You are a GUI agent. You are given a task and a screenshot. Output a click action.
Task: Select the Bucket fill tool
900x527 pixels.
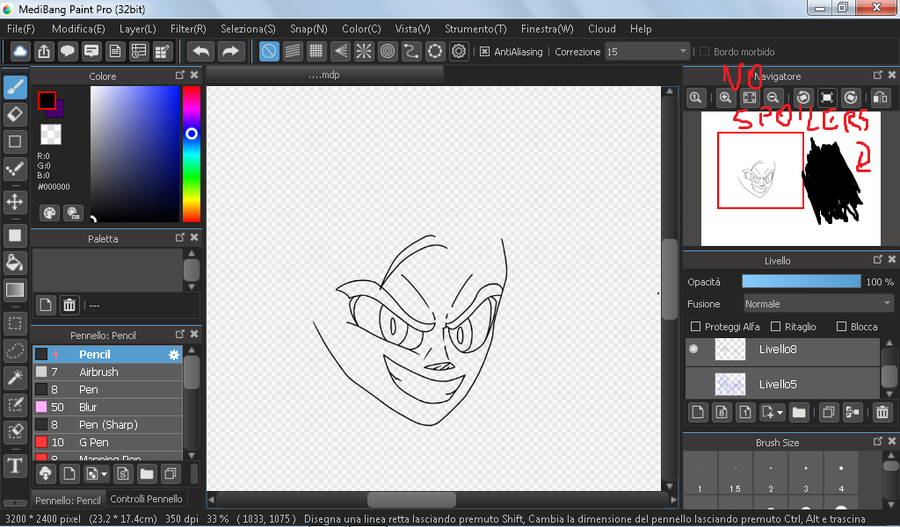pos(15,263)
